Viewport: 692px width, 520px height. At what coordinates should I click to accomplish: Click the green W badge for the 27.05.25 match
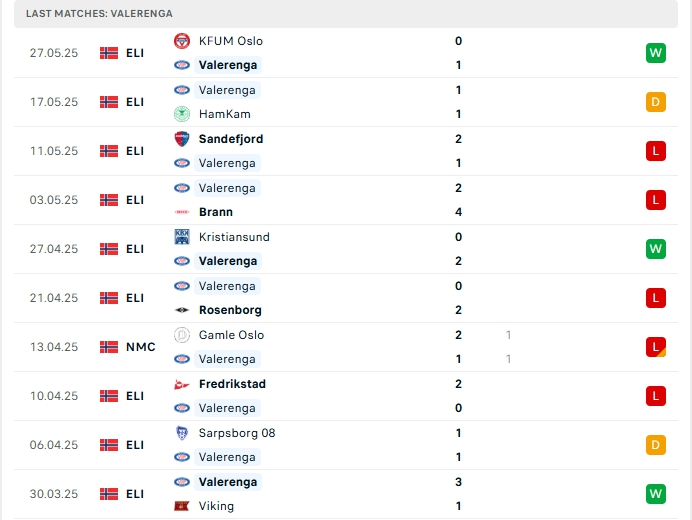656,53
